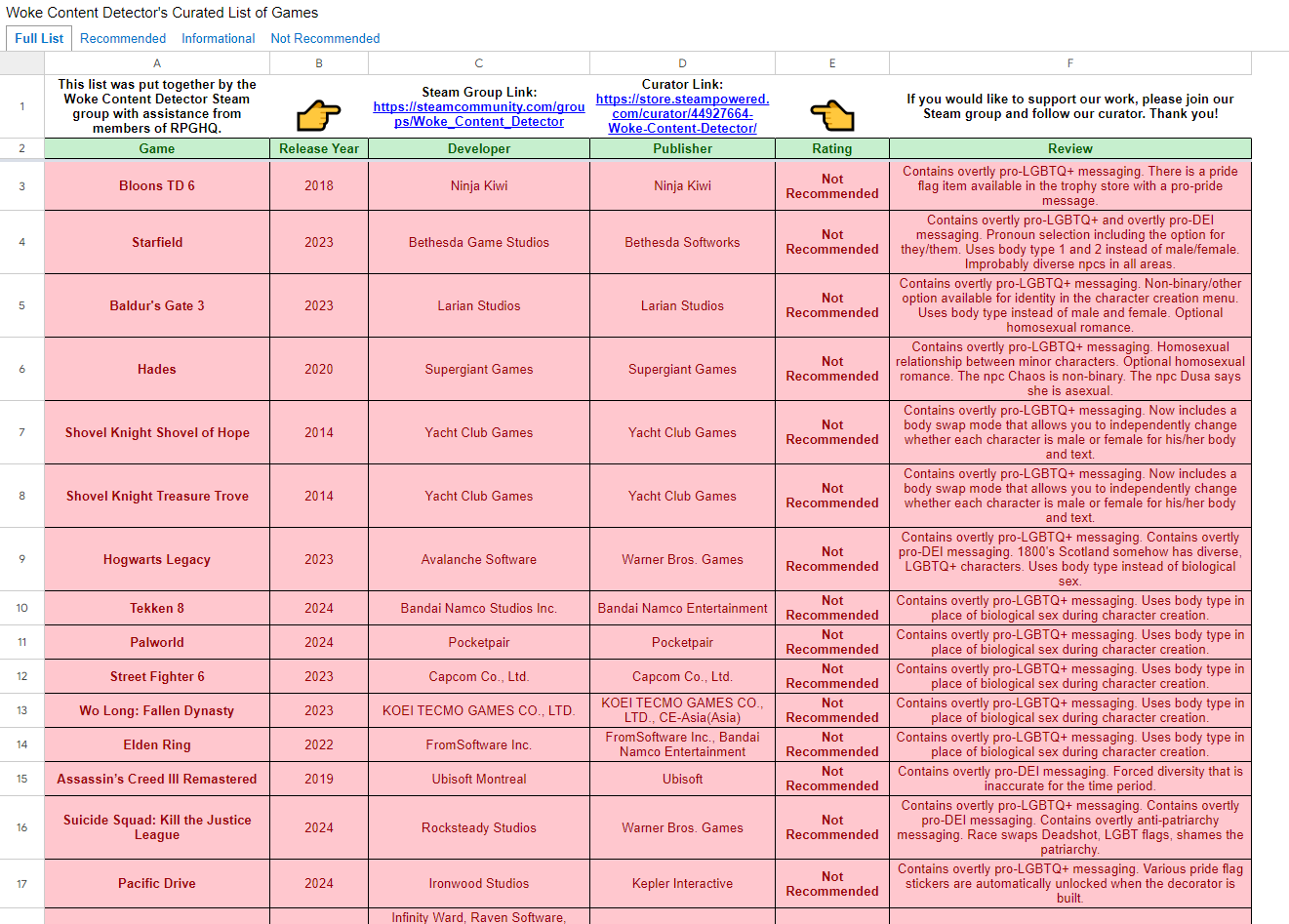
Task: Select the Starfield game cell
Action: pyautogui.click(x=157, y=242)
